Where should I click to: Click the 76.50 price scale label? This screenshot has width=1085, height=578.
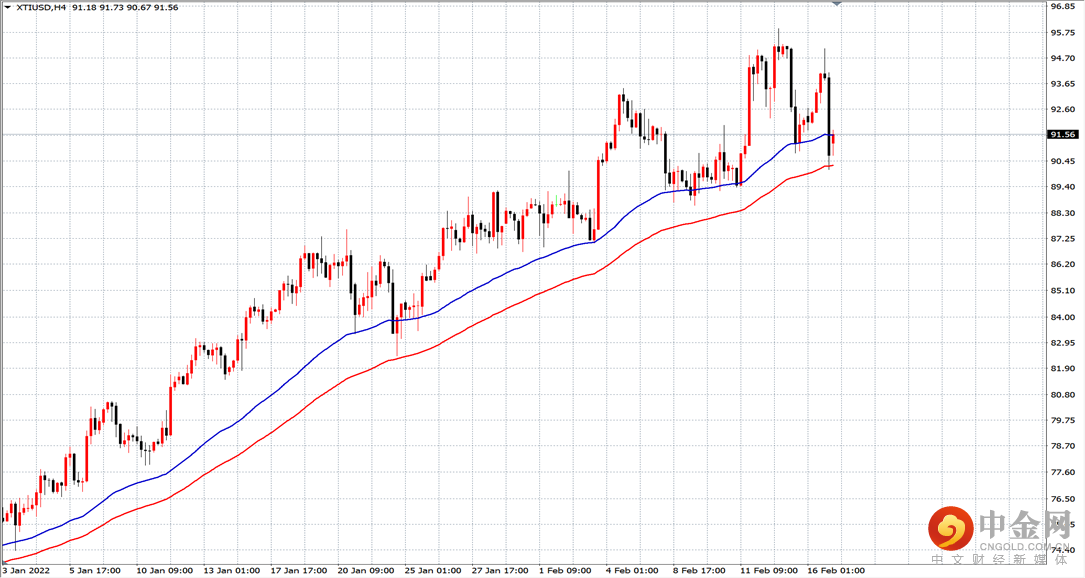(x=1062, y=498)
